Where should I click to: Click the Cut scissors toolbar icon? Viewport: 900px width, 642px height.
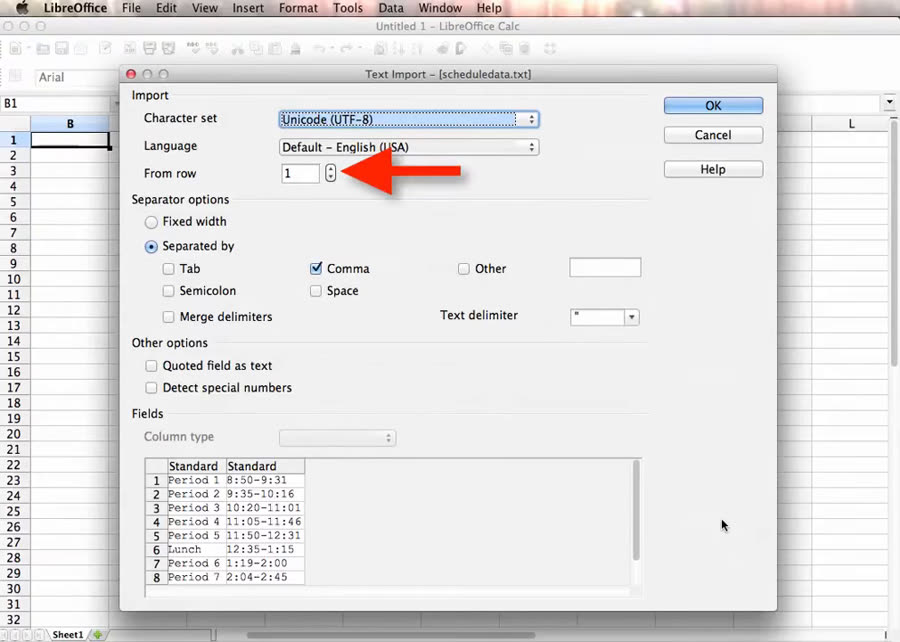click(x=237, y=49)
